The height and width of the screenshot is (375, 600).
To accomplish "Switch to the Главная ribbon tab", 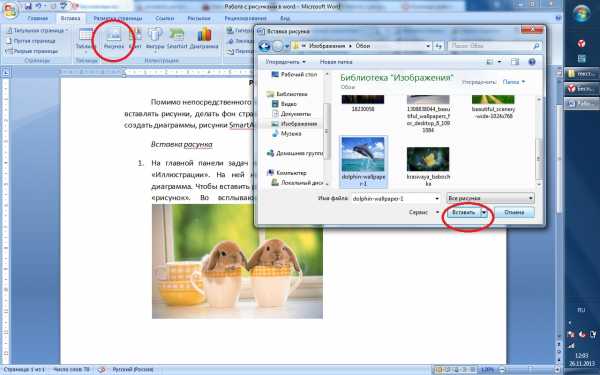I will [x=38, y=18].
